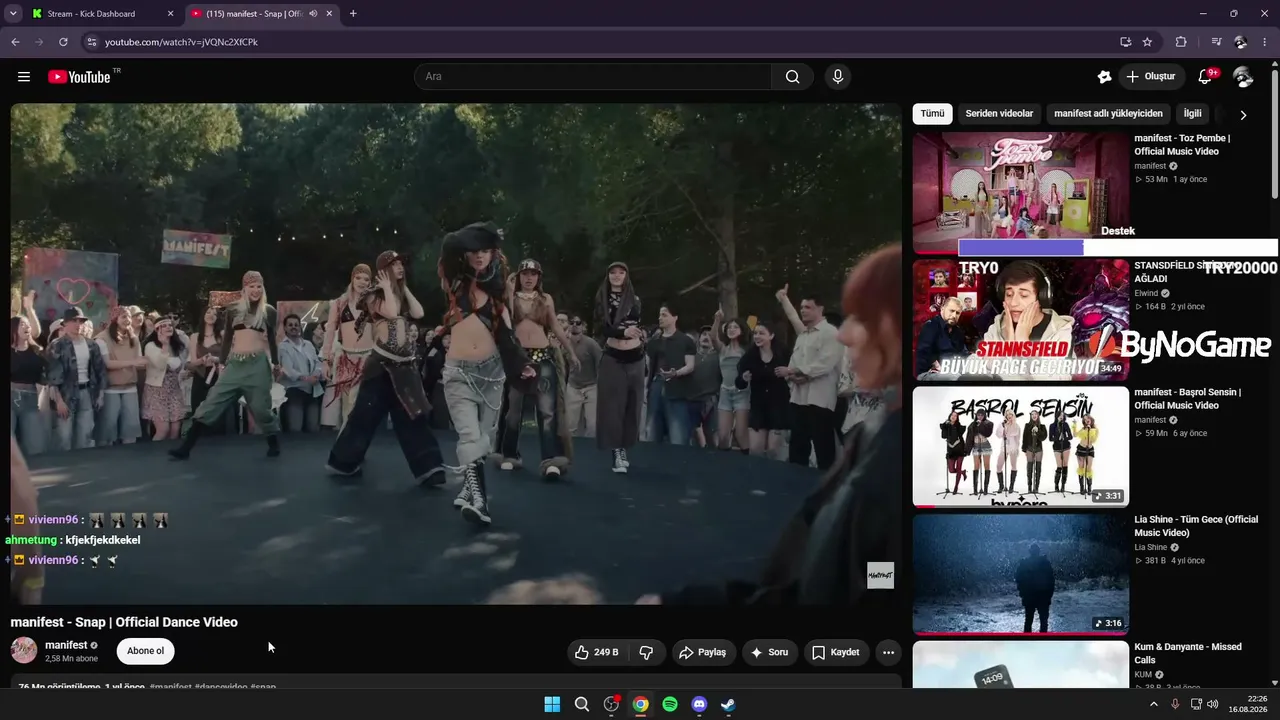Open the taskbar clock and date
The height and width of the screenshot is (720, 1280).
coord(1248,704)
